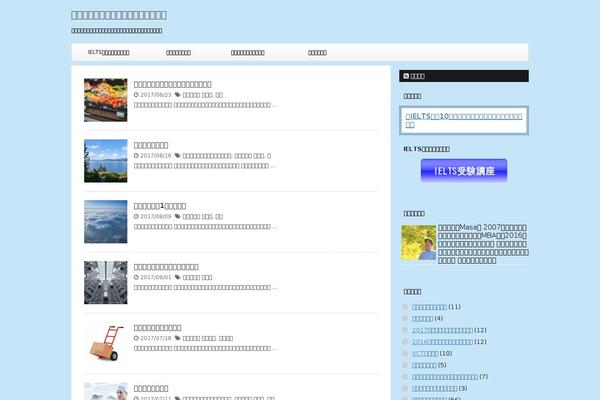Click the bullet icon beside the category with (4)
This screenshot has height=400, width=600.
pos(405,318)
